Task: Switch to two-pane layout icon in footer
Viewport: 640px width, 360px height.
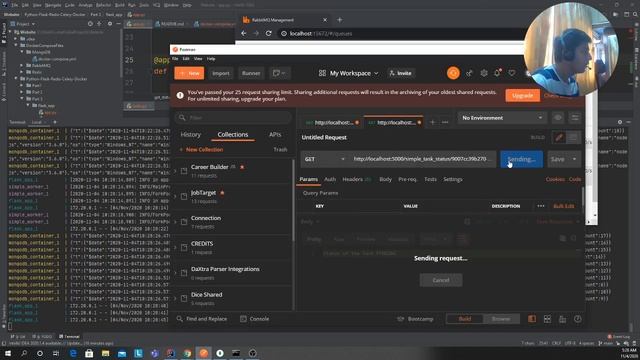Action: point(547,319)
